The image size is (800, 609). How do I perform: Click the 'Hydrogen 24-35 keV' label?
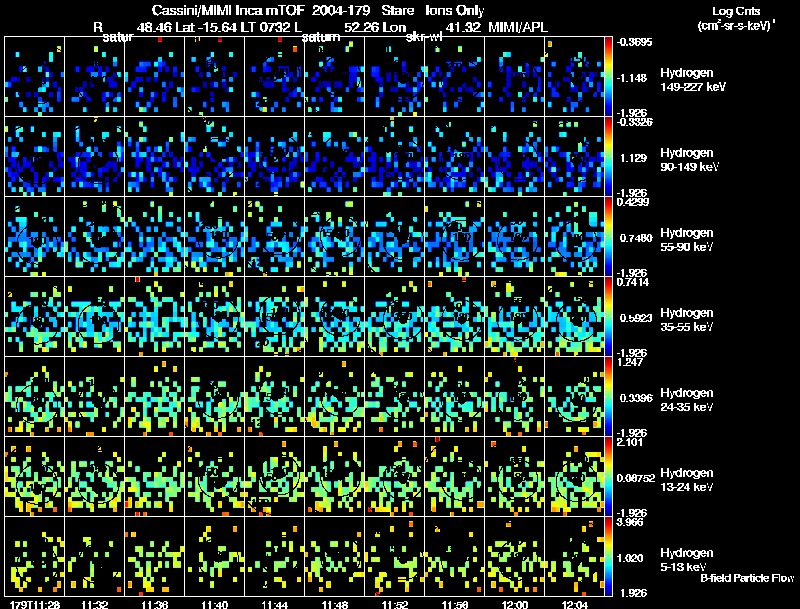tap(687, 400)
